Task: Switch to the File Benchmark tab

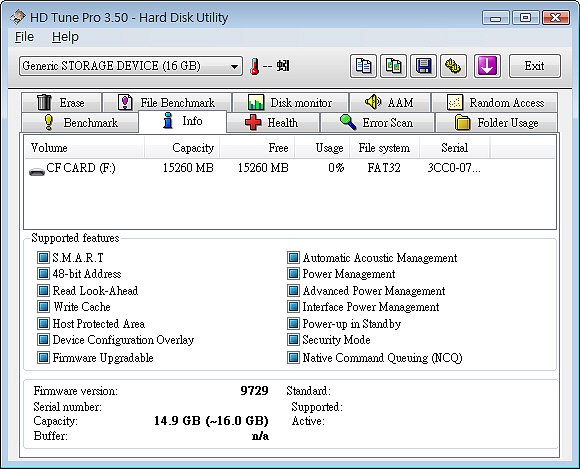Action: [167, 102]
